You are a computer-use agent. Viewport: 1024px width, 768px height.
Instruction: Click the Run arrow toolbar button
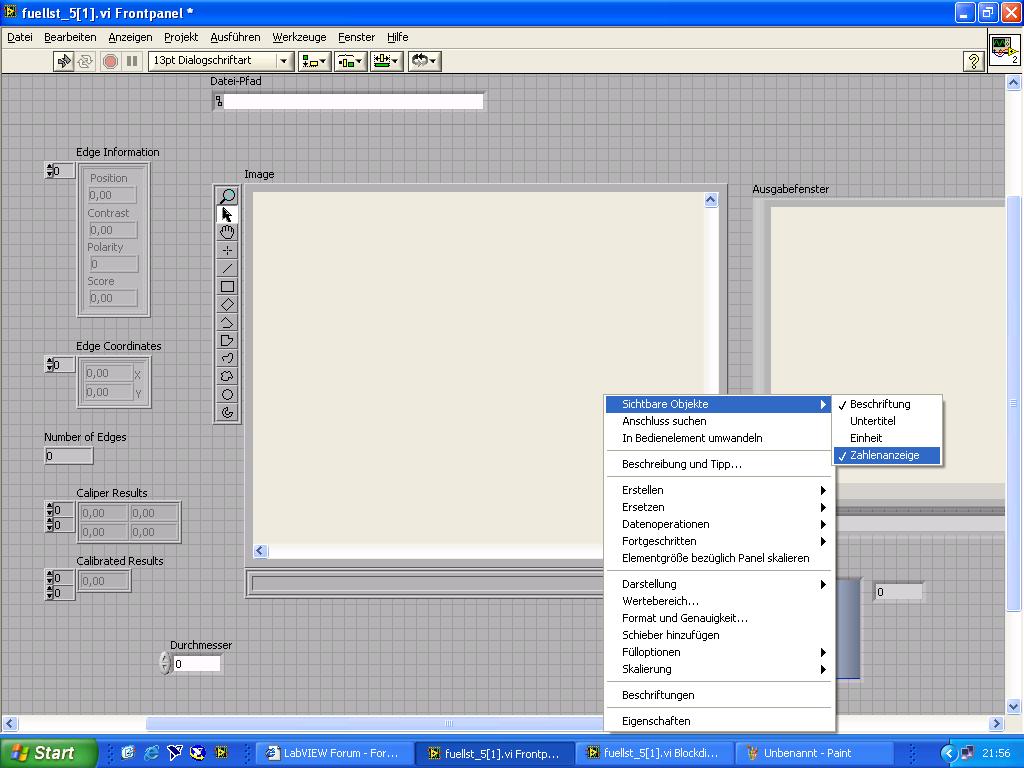64,61
